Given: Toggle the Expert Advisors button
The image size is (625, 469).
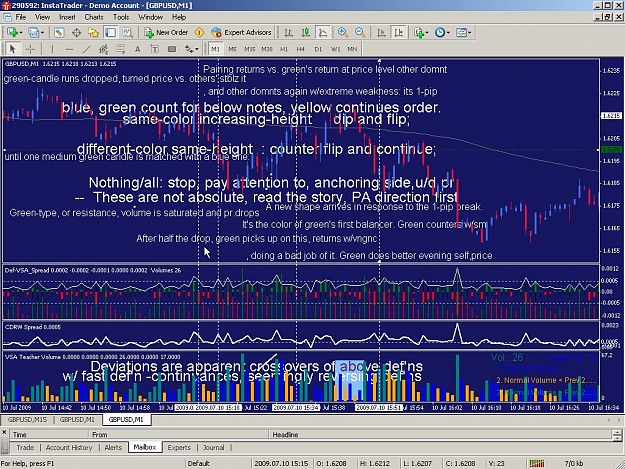Looking at the screenshot, I should coord(241,32).
